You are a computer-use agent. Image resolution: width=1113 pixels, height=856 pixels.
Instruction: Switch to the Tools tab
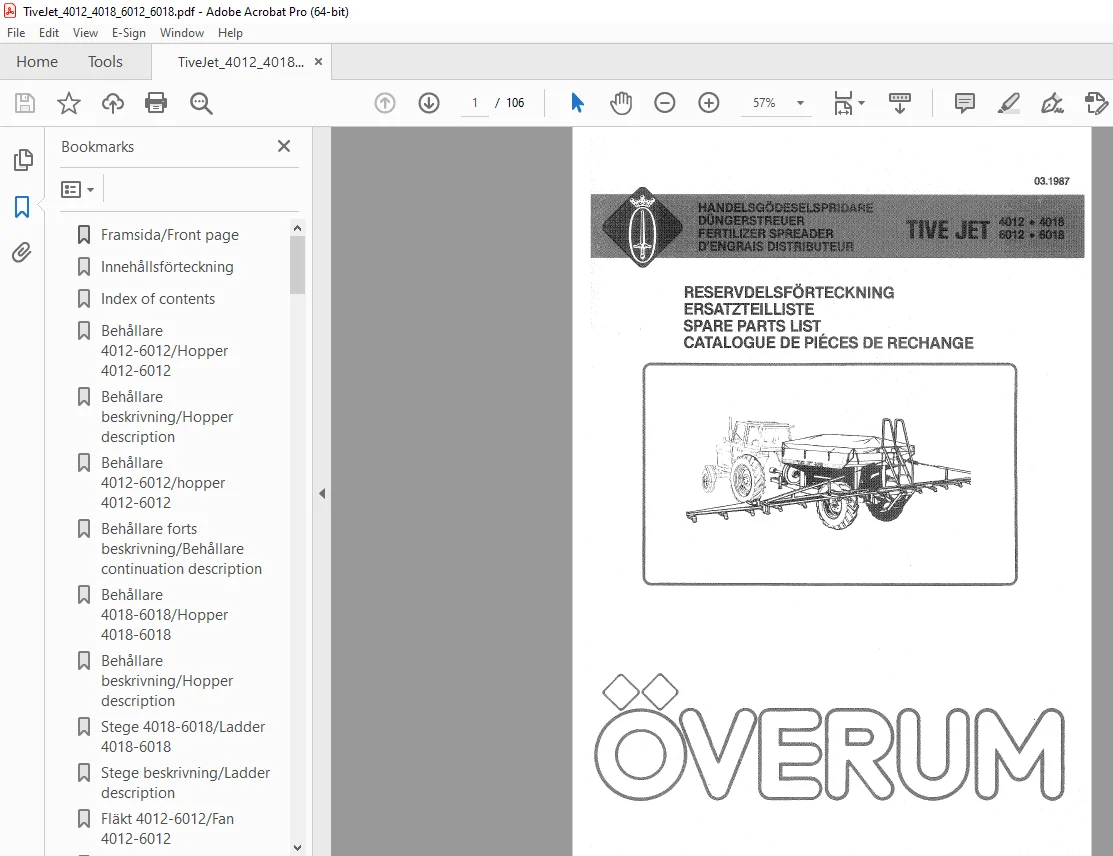(105, 62)
